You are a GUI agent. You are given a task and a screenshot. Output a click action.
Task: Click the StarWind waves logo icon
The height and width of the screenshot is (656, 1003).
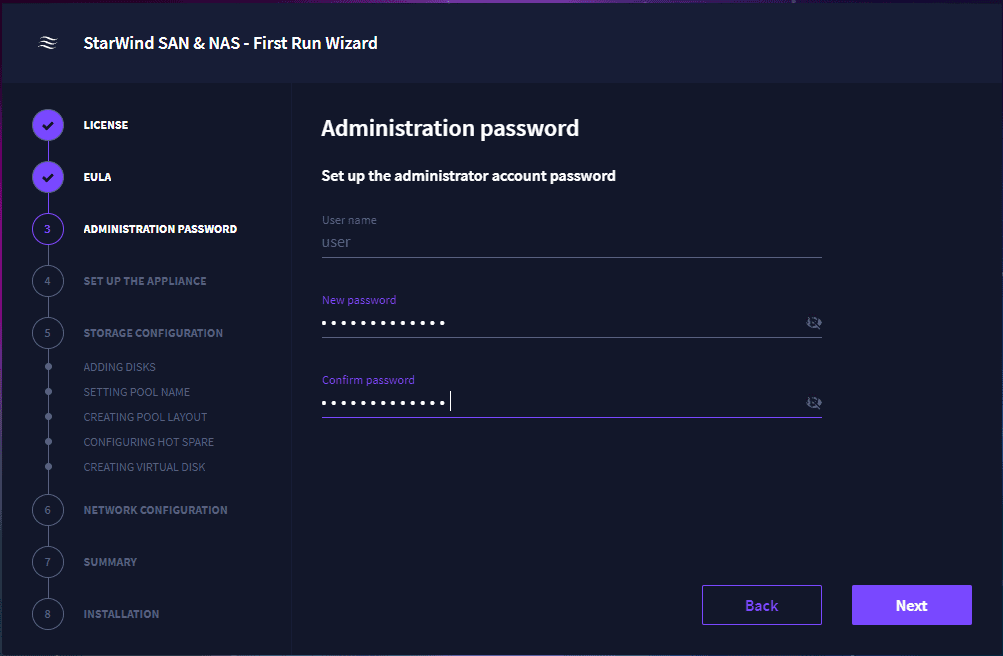[47, 43]
